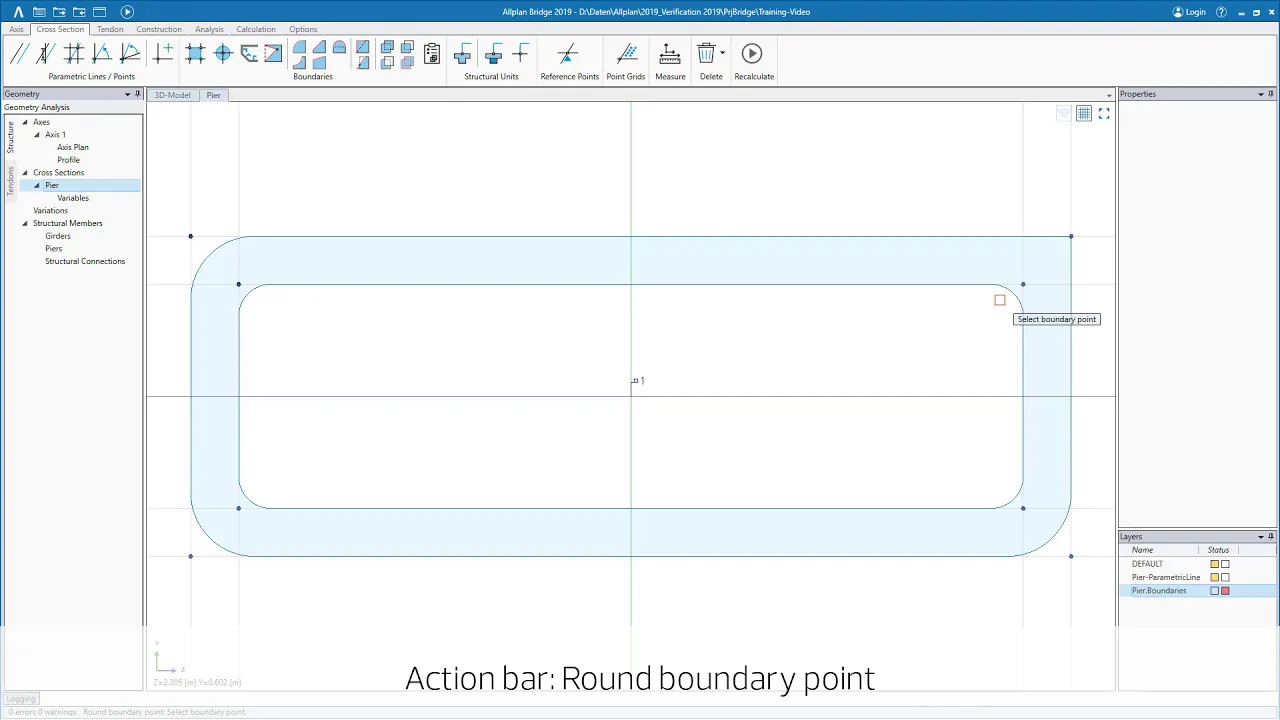
Task: Open the Delete tool dropdown arrow
Action: click(x=722, y=53)
